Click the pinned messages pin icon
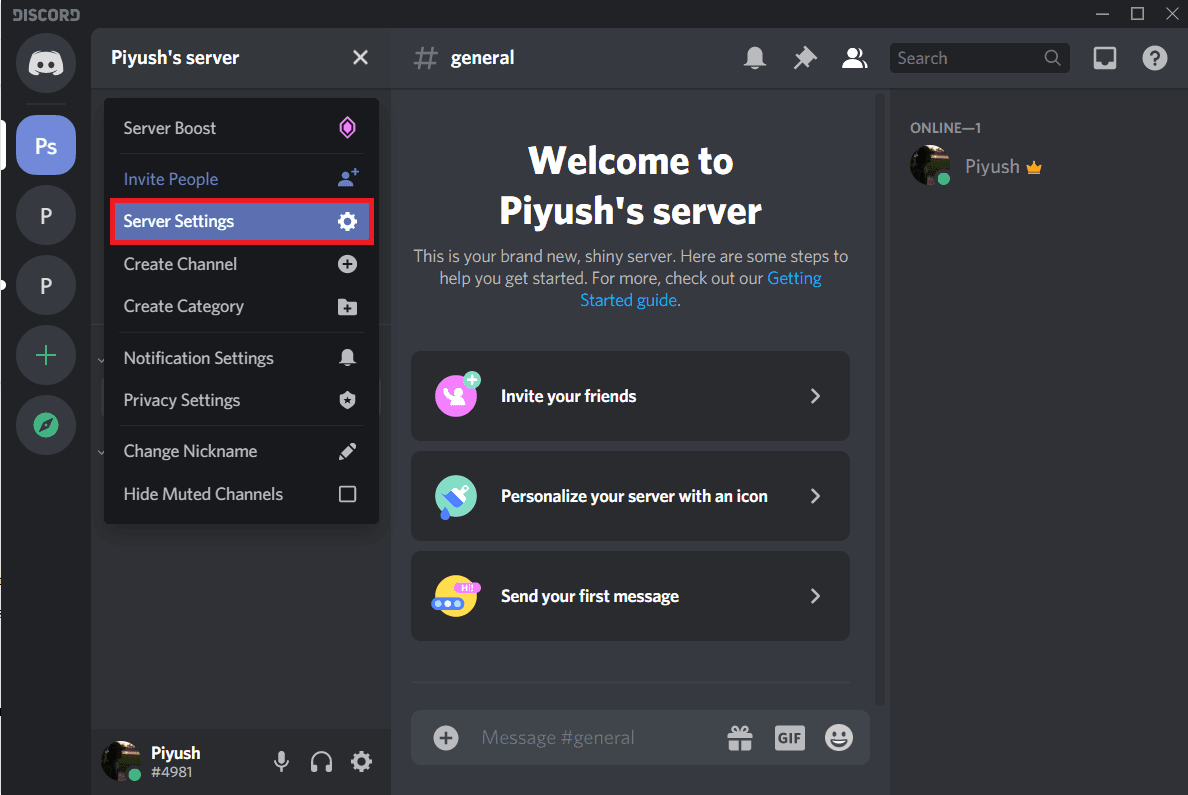Image resolution: width=1188 pixels, height=795 pixels. (x=804, y=58)
